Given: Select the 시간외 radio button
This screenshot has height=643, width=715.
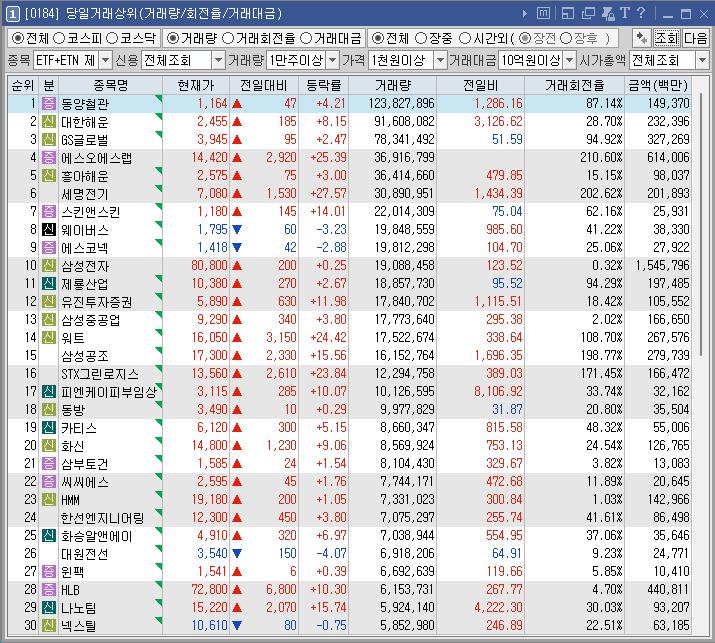Looking at the screenshot, I should (x=465, y=38).
